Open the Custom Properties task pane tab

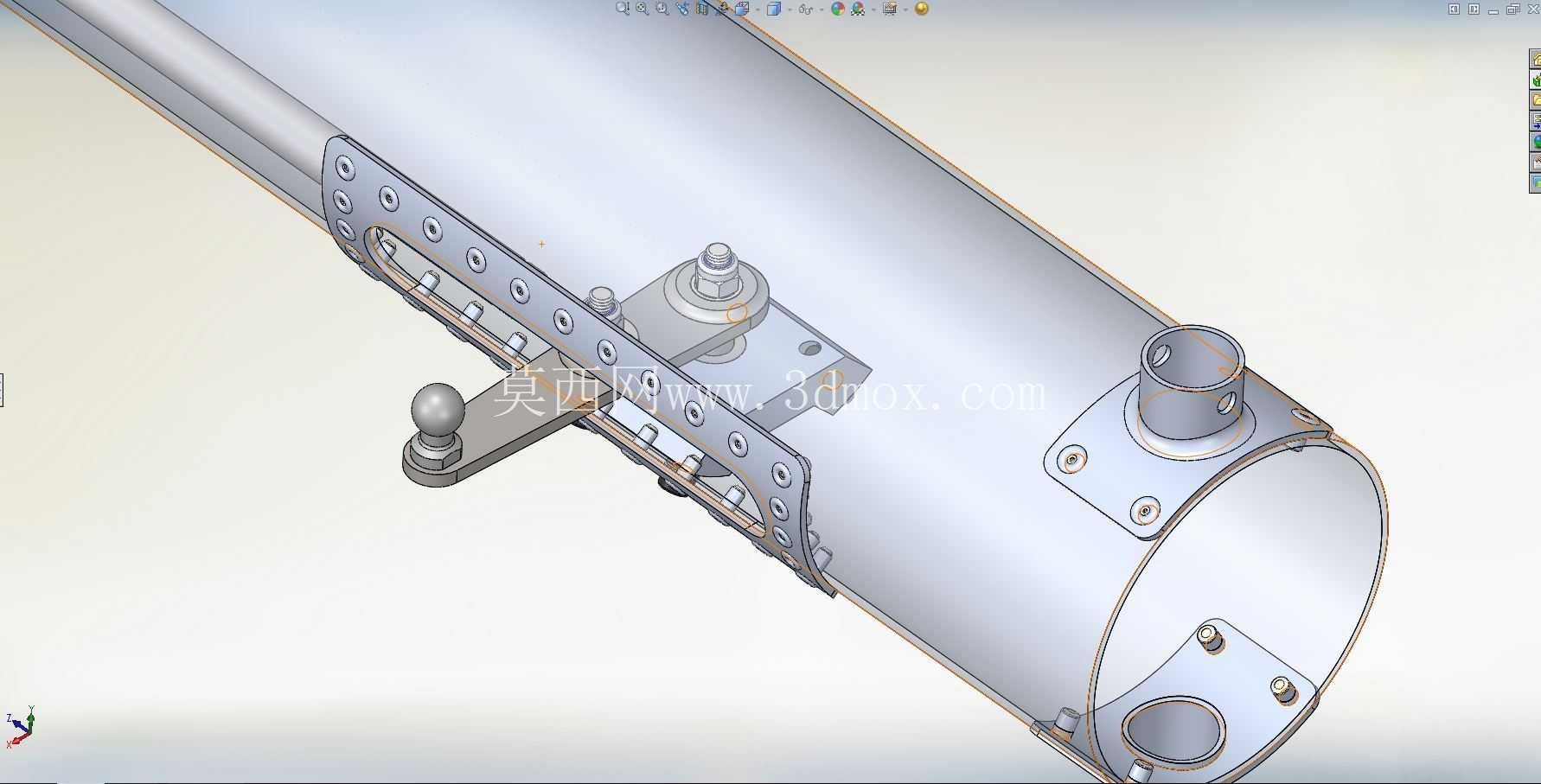[1536, 162]
